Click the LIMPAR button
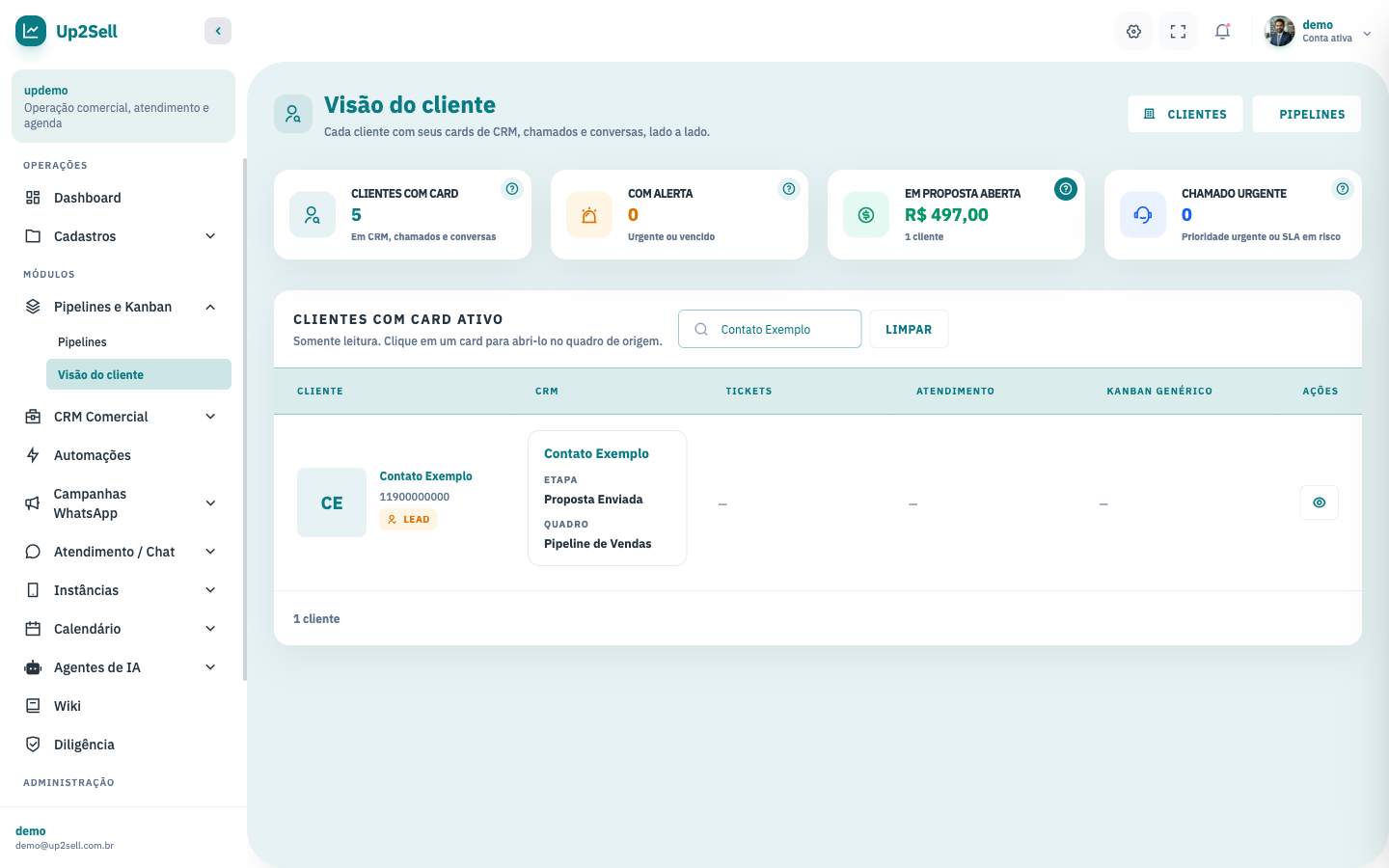This screenshot has height=868, width=1389. coord(909,329)
